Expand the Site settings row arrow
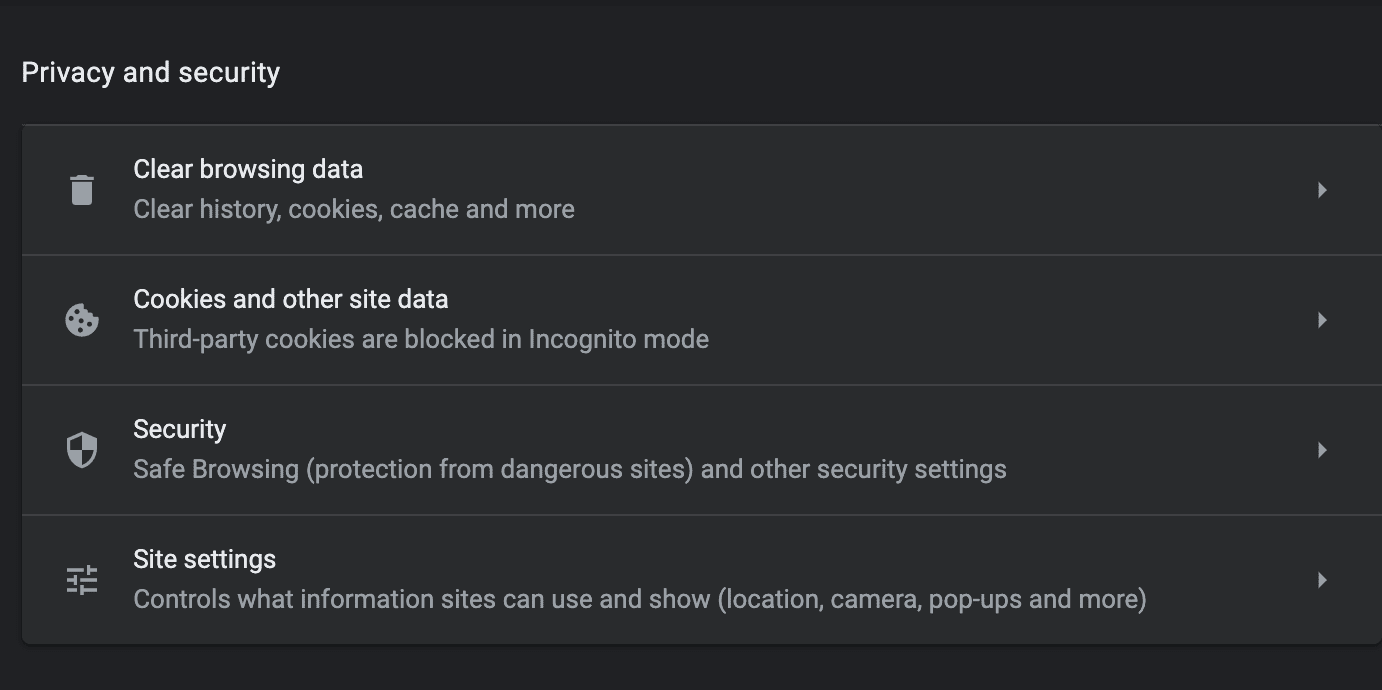The width and height of the screenshot is (1382, 690). (x=1323, y=579)
